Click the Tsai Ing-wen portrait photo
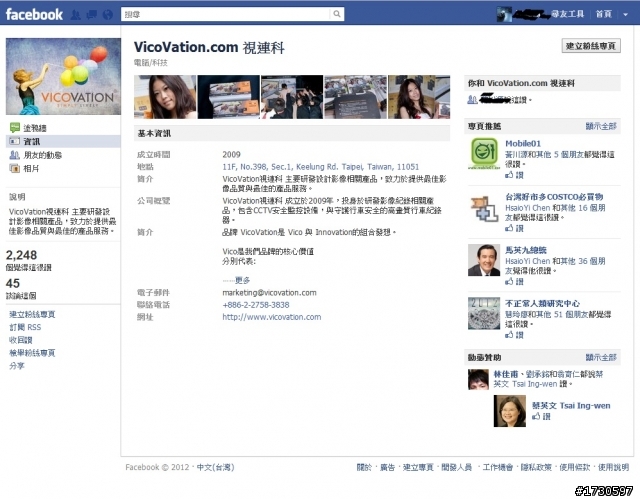 pyautogui.click(x=510, y=411)
